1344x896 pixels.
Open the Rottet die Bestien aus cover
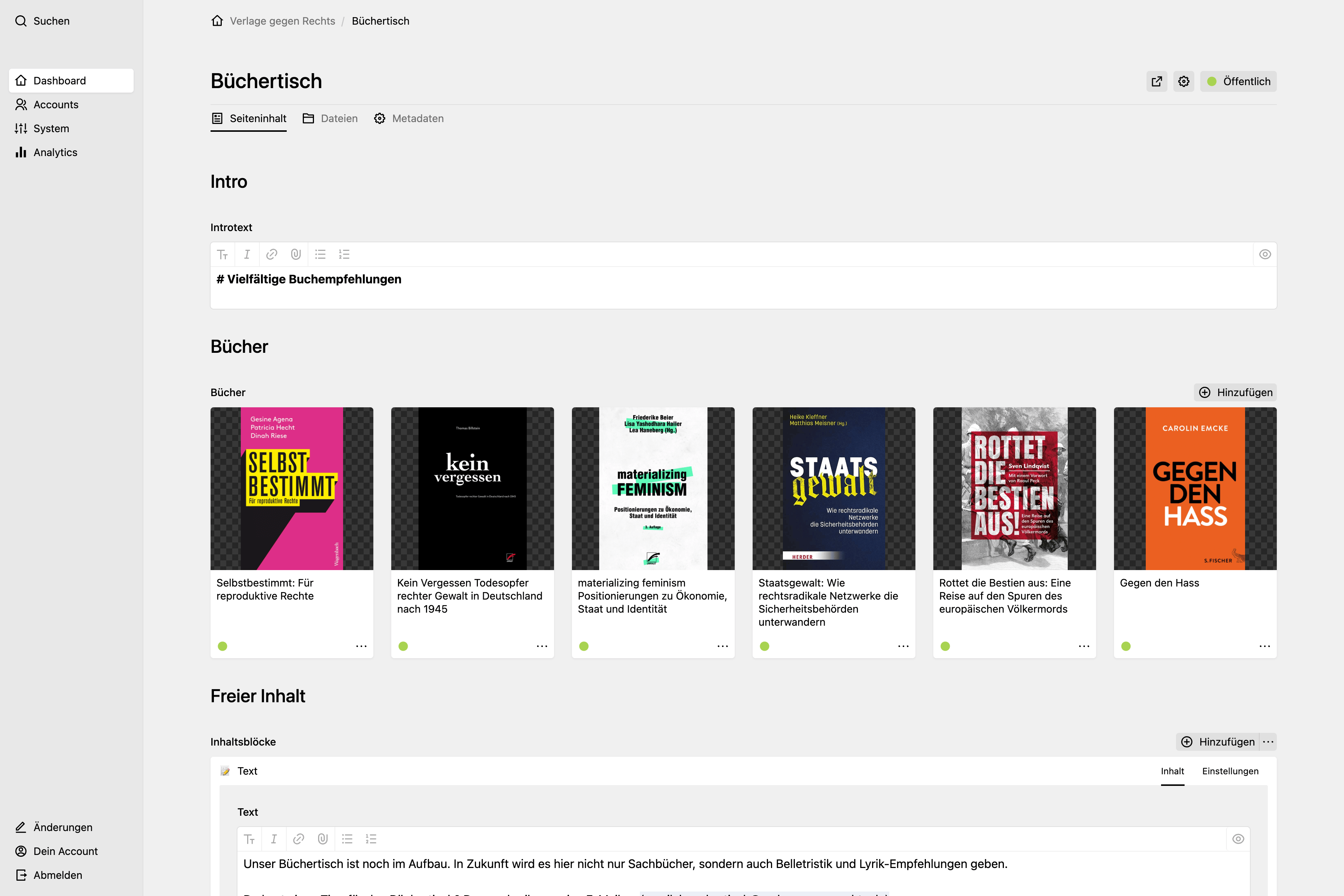click(x=1014, y=489)
